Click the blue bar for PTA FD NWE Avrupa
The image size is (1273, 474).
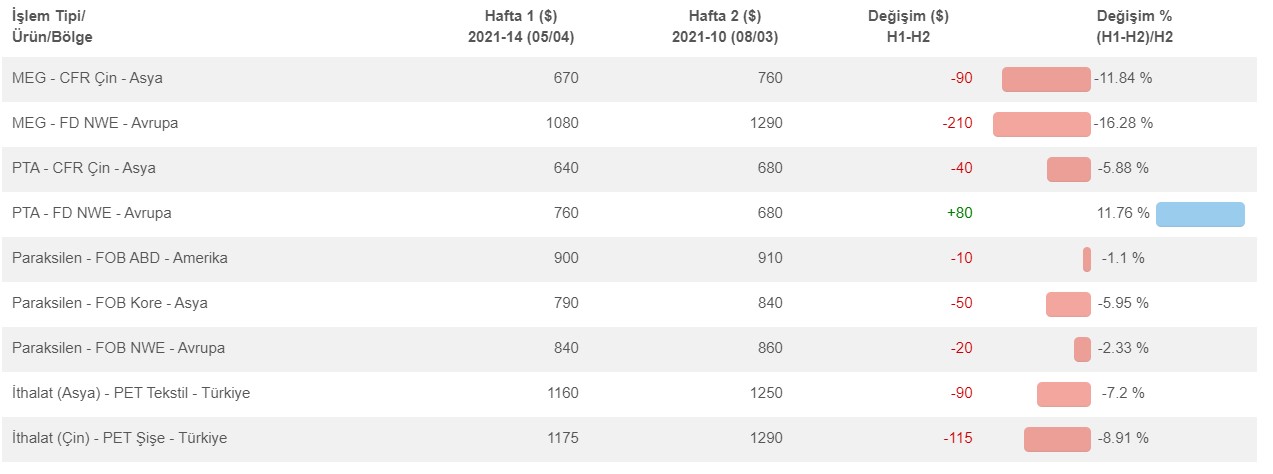point(1200,215)
